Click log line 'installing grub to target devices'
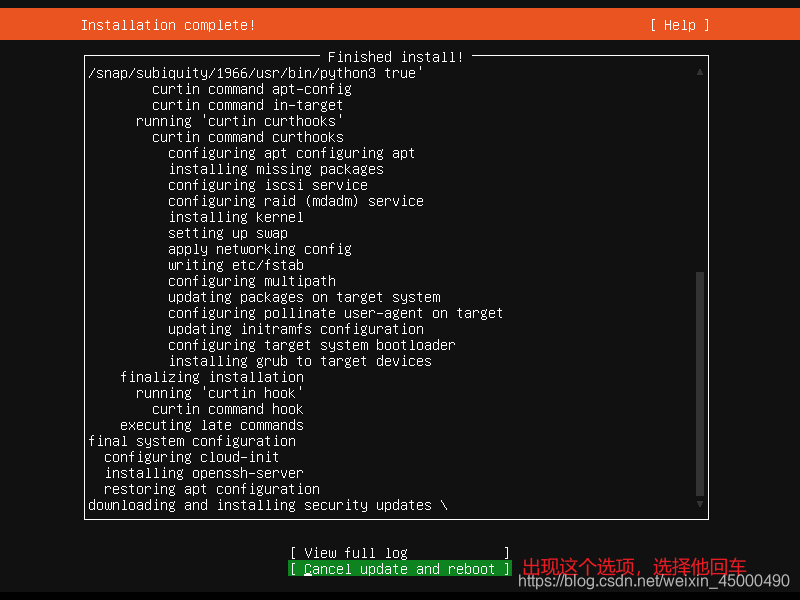 coord(299,361)
